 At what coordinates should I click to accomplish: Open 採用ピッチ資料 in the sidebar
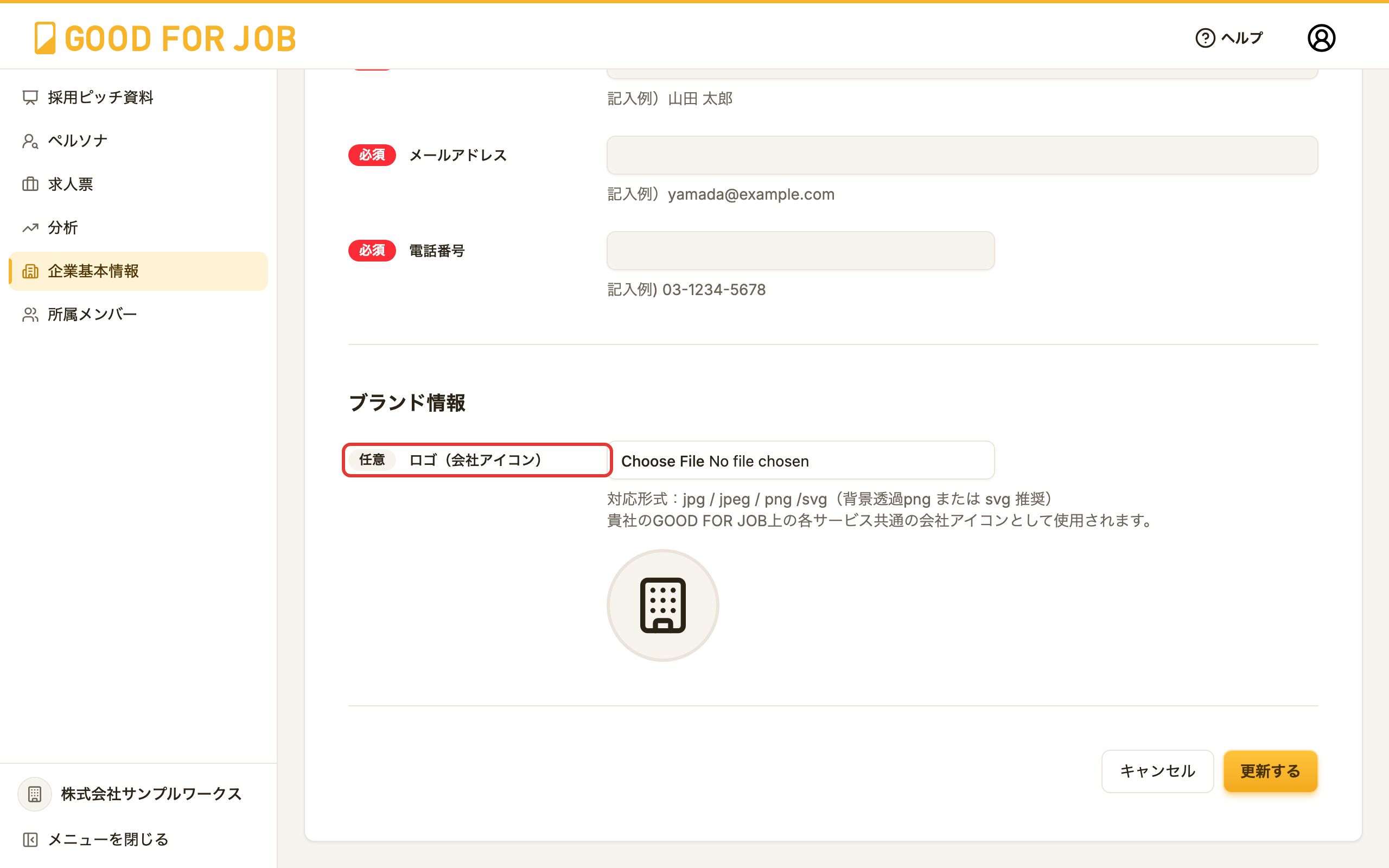pos(138,98)
